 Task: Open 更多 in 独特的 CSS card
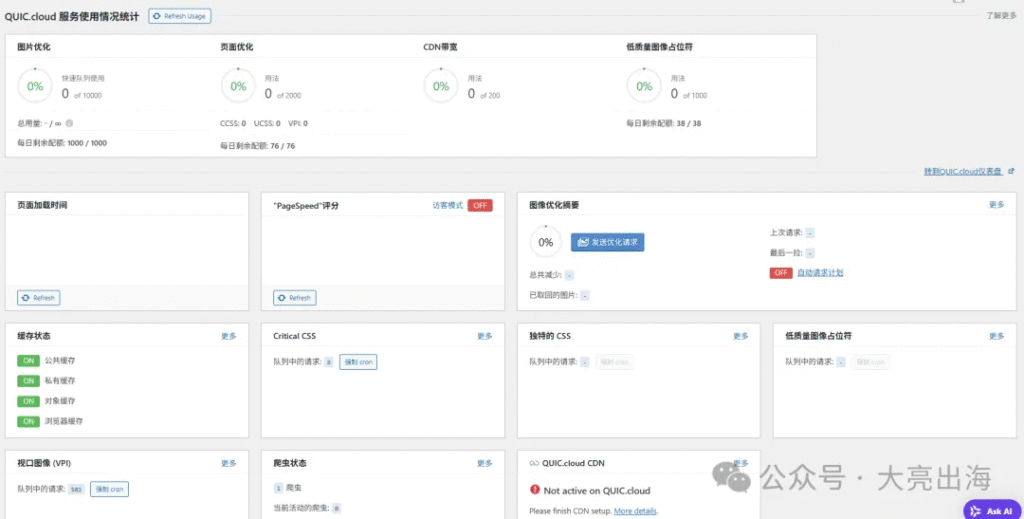point(741,336)
